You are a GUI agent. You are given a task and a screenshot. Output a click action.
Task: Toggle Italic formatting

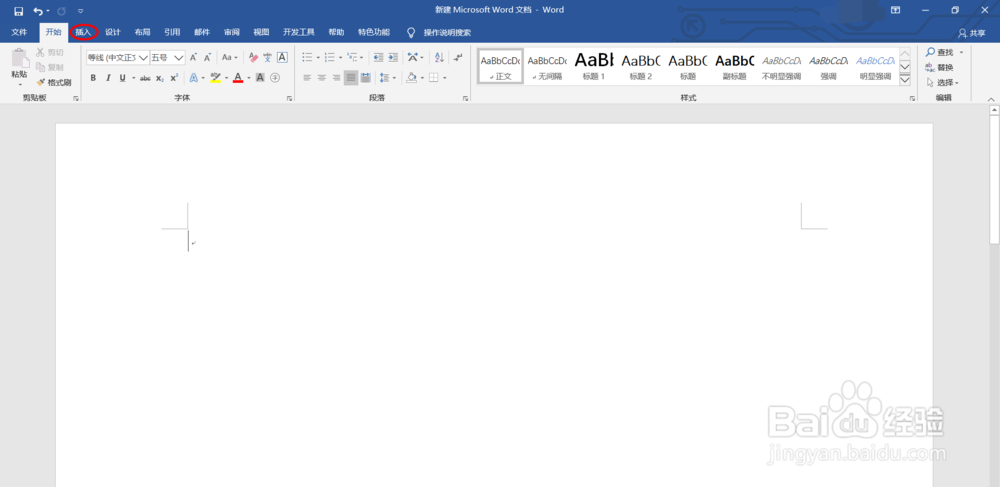(x=108, y=78)
